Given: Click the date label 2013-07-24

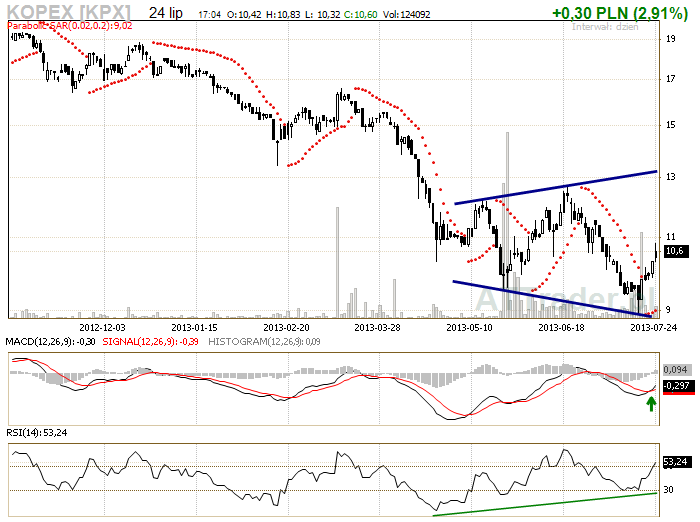Looking at the screenshot, I should (653, 327).
